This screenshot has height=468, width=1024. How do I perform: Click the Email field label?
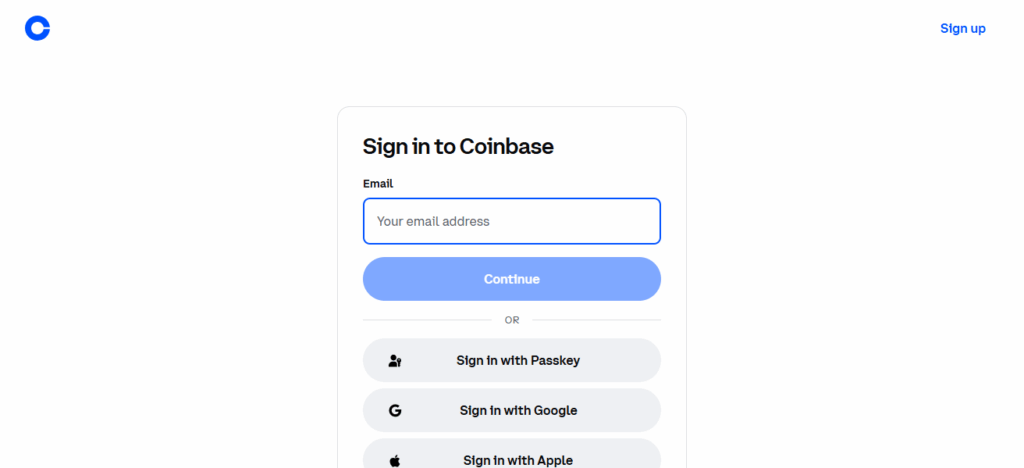(x=378, y=184)
